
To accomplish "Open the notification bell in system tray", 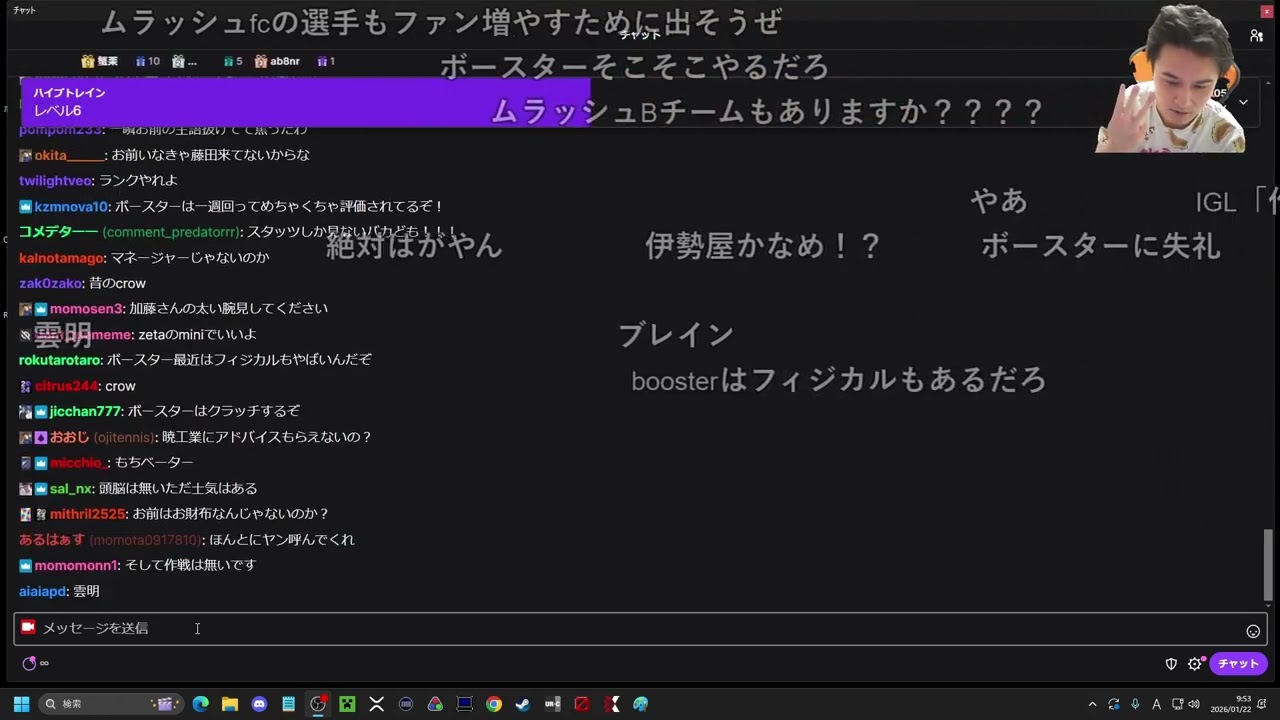I will [1262, 704].
